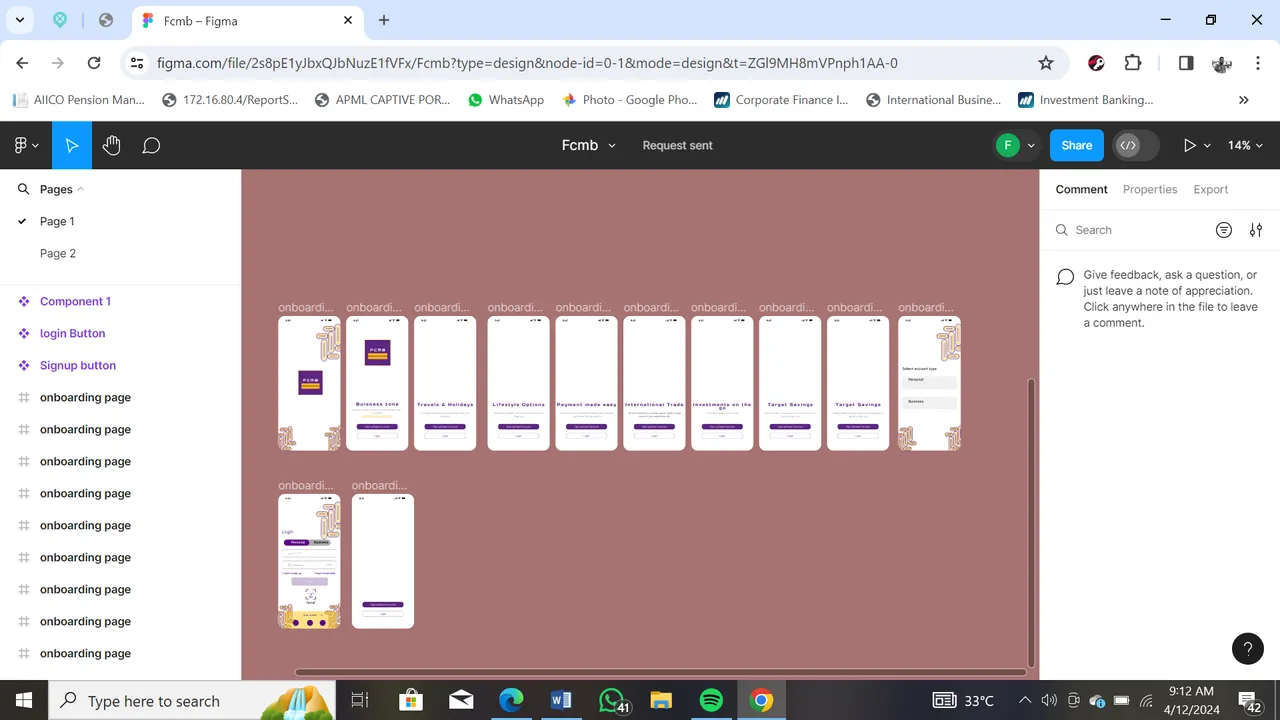1280x720 pixels.
Task: Click the first onboarding page frame icon
Action: [x=24, y=397]
